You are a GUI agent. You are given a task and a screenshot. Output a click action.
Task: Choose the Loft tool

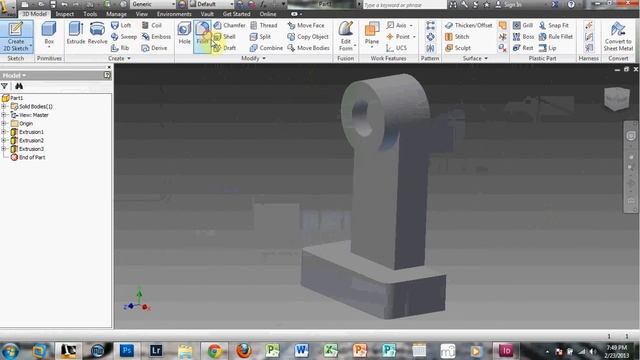click(x=121, y=25)
